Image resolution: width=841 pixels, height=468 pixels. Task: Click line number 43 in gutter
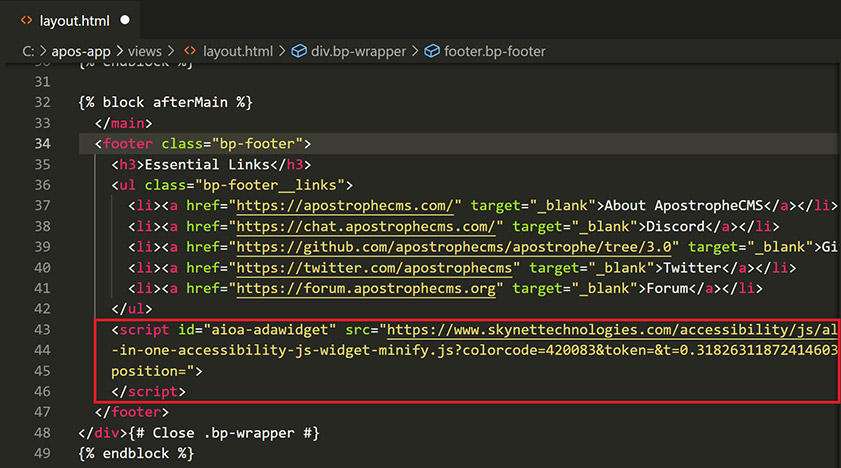42,330
